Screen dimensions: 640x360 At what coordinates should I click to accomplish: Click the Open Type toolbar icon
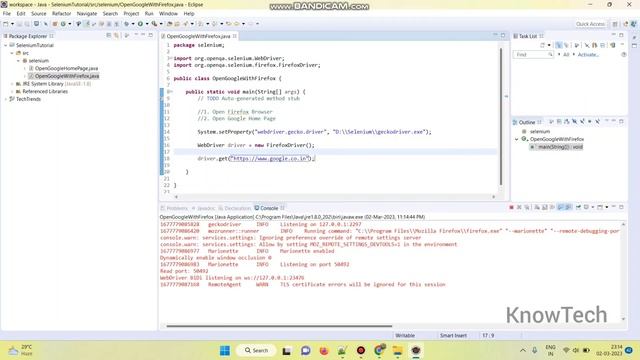[x=169, y=24]
